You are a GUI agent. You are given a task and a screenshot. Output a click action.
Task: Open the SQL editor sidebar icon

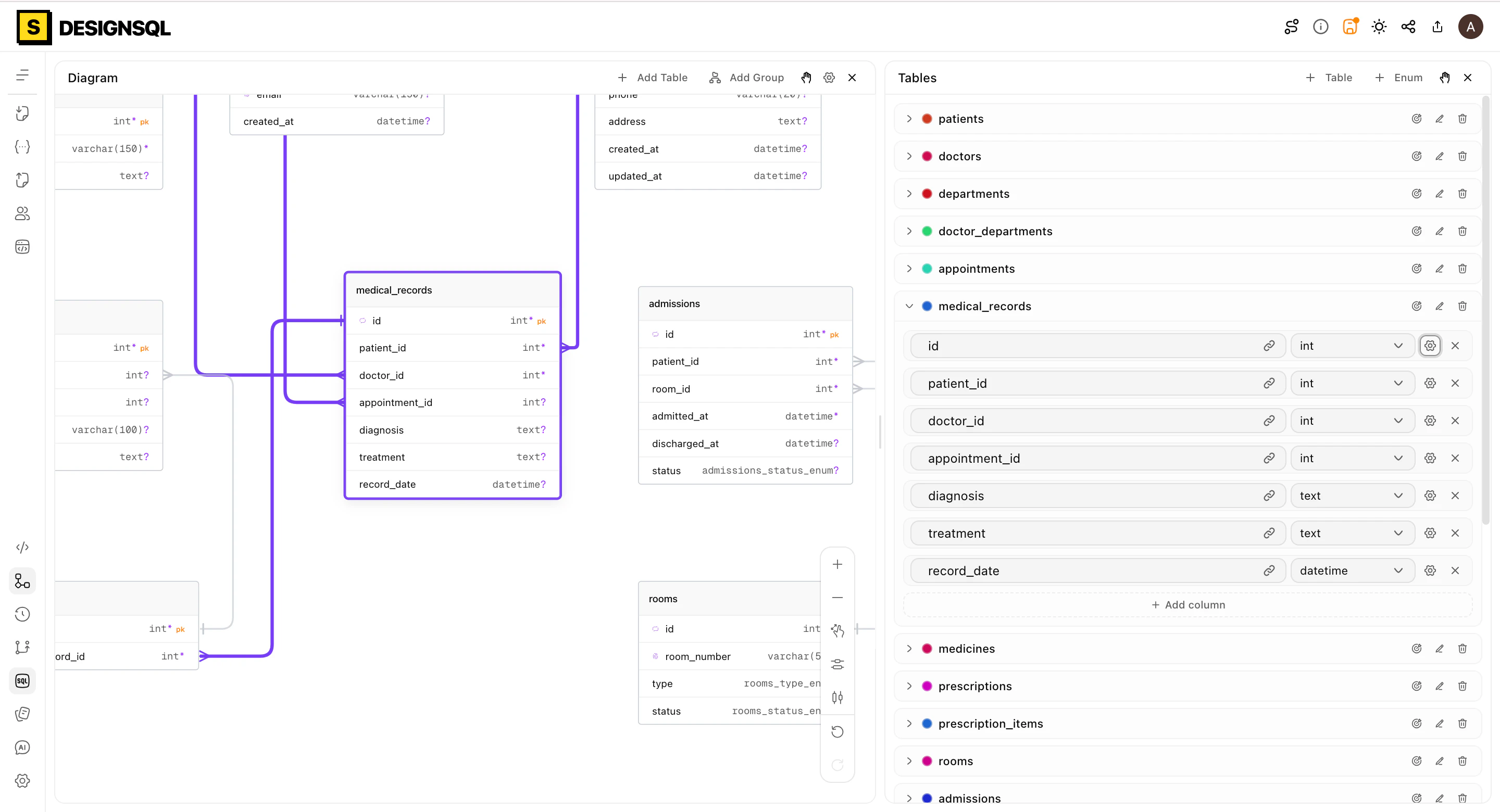pyautogui.click(x=22, y=680)
